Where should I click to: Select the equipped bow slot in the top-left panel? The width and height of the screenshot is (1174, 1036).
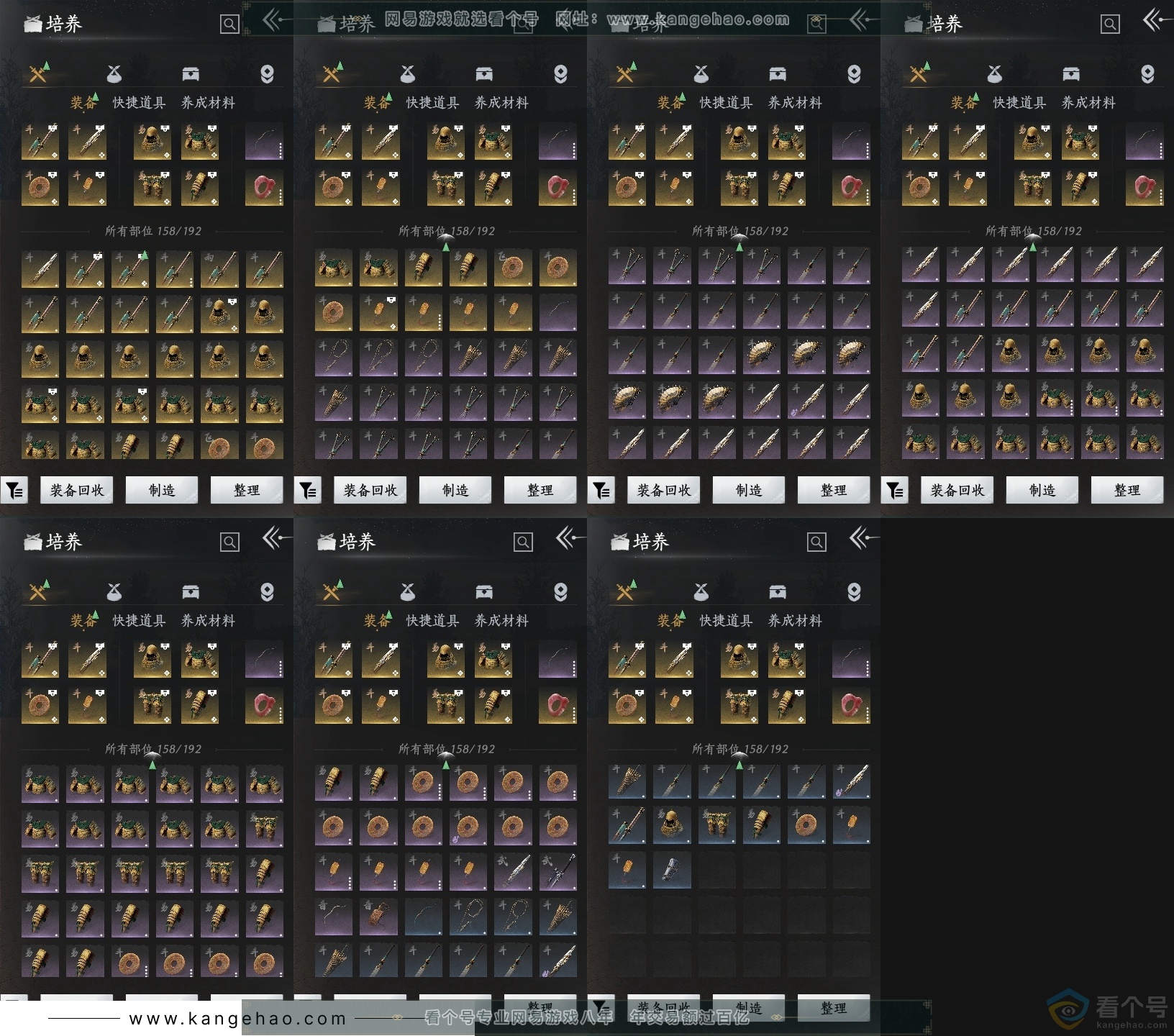[x=265, y=141]
